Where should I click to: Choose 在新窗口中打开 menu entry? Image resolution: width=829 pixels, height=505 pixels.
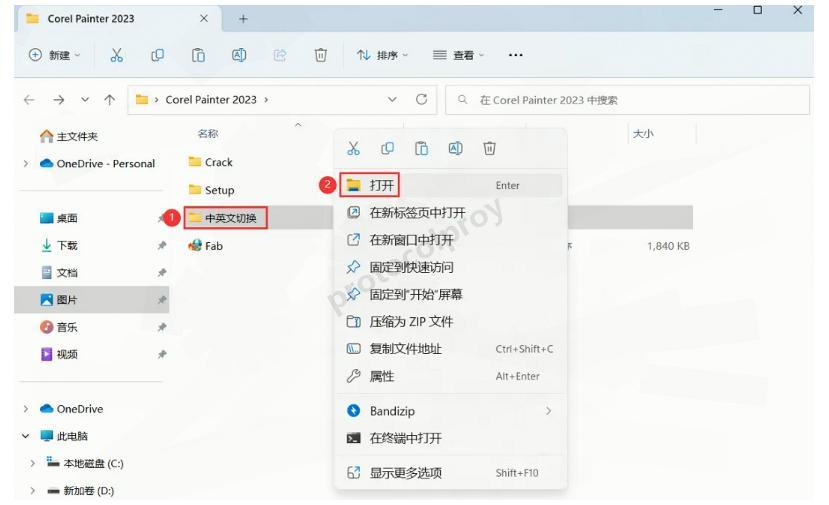[x=450, y=240]
